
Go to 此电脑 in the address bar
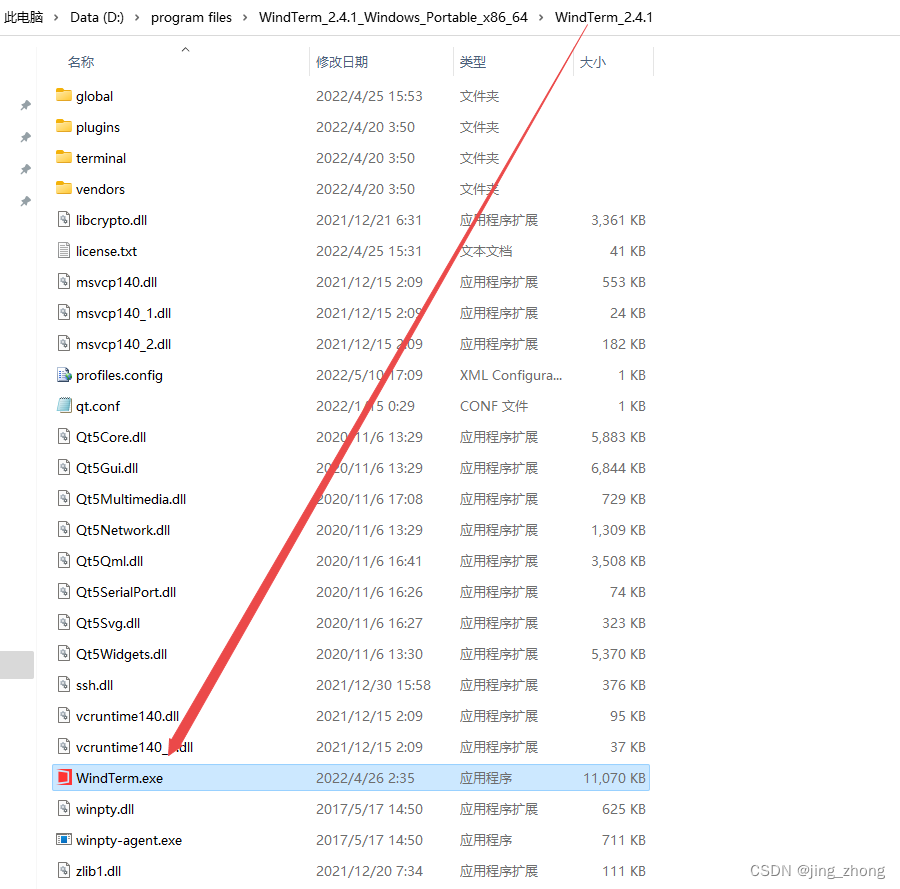point(24,17)
